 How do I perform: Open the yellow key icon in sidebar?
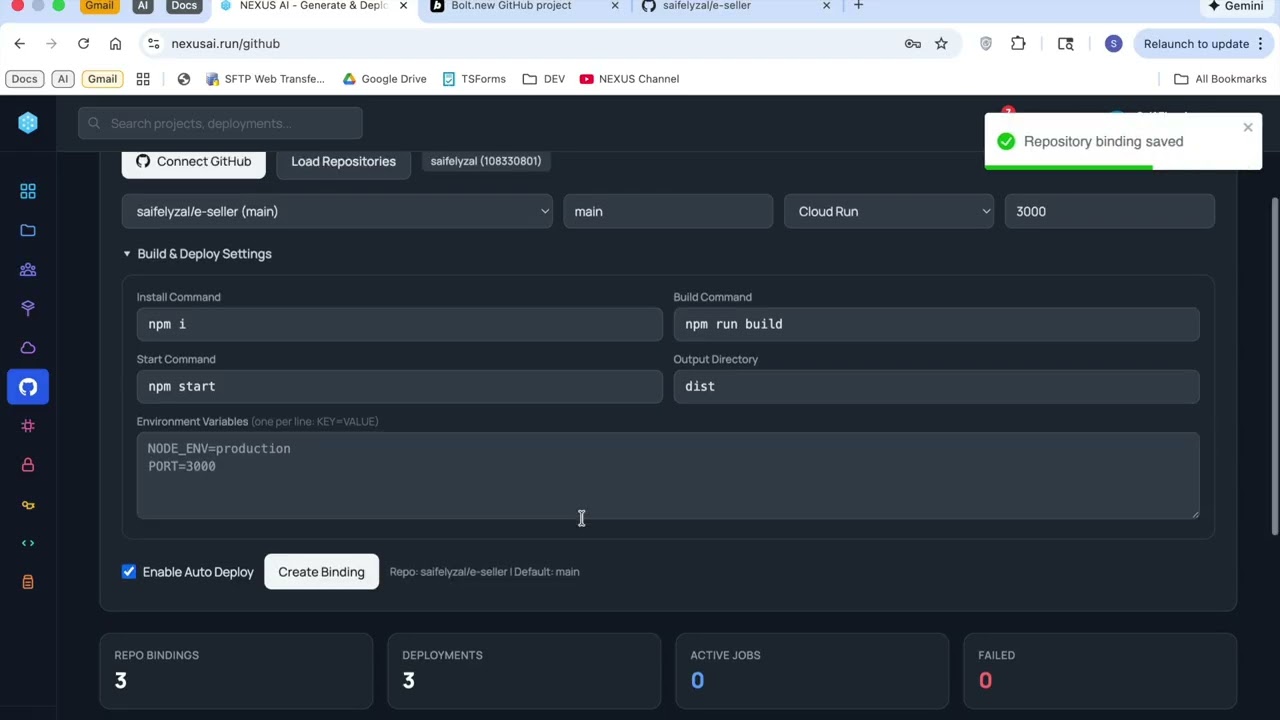click(28, 505)
